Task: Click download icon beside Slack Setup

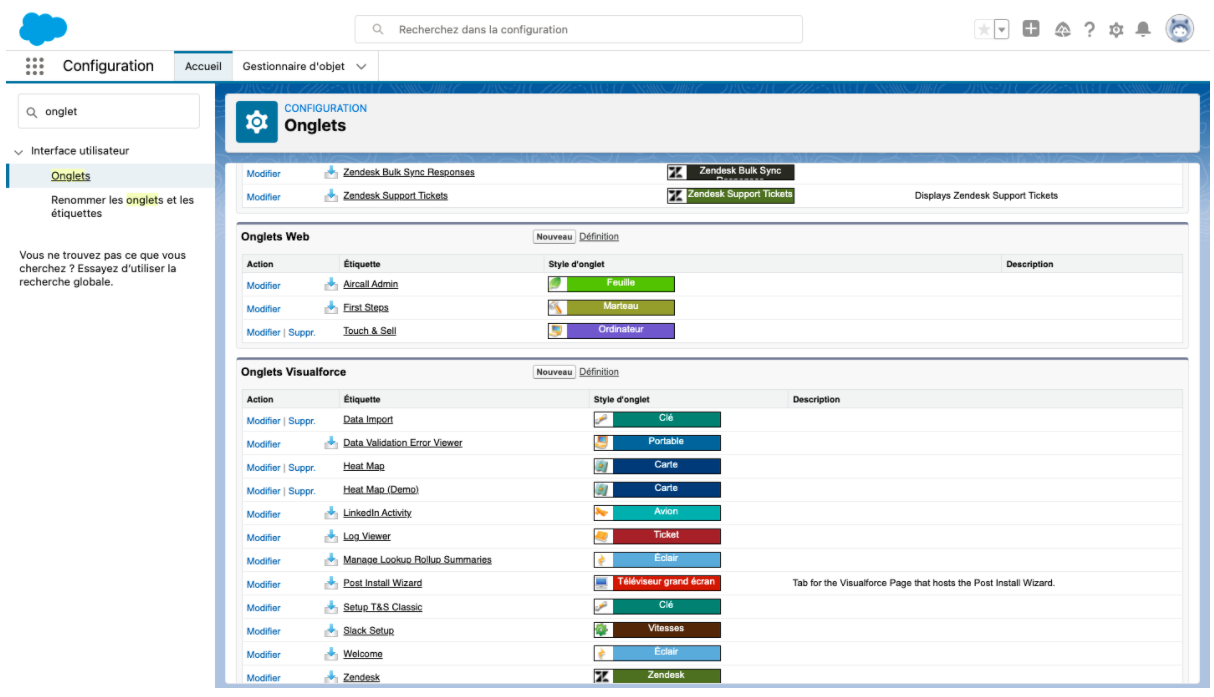Action: 331,630
